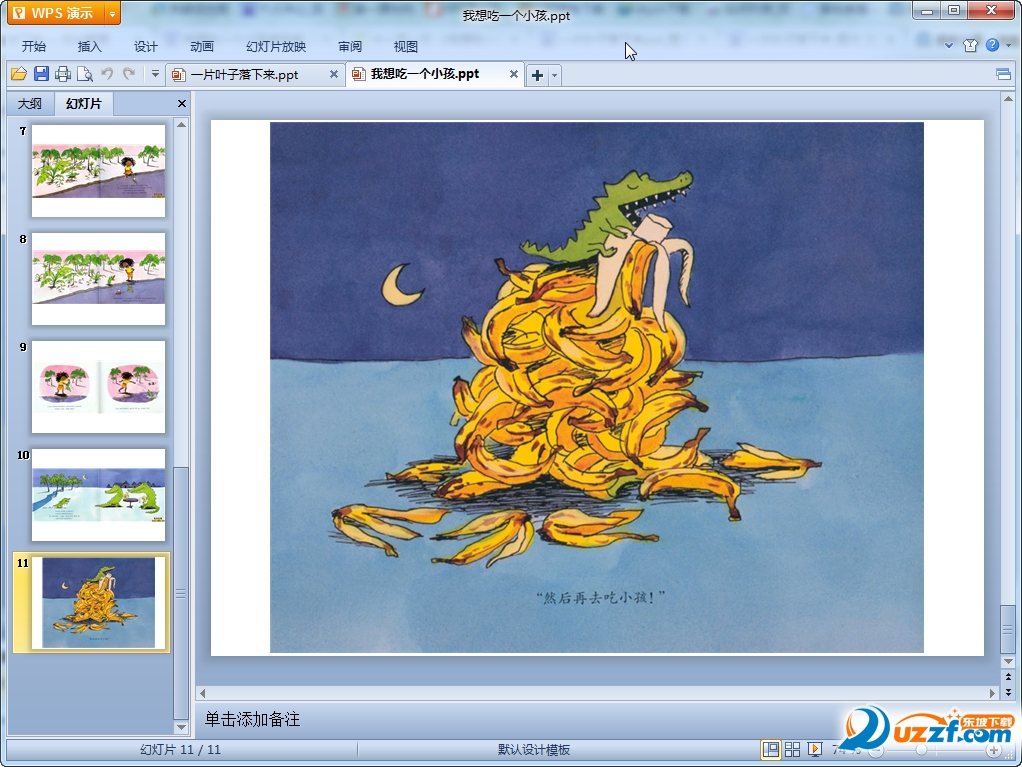Close the slide thumbnail side panel
The image size is (1022, 767).
click(x=182, y=104)
